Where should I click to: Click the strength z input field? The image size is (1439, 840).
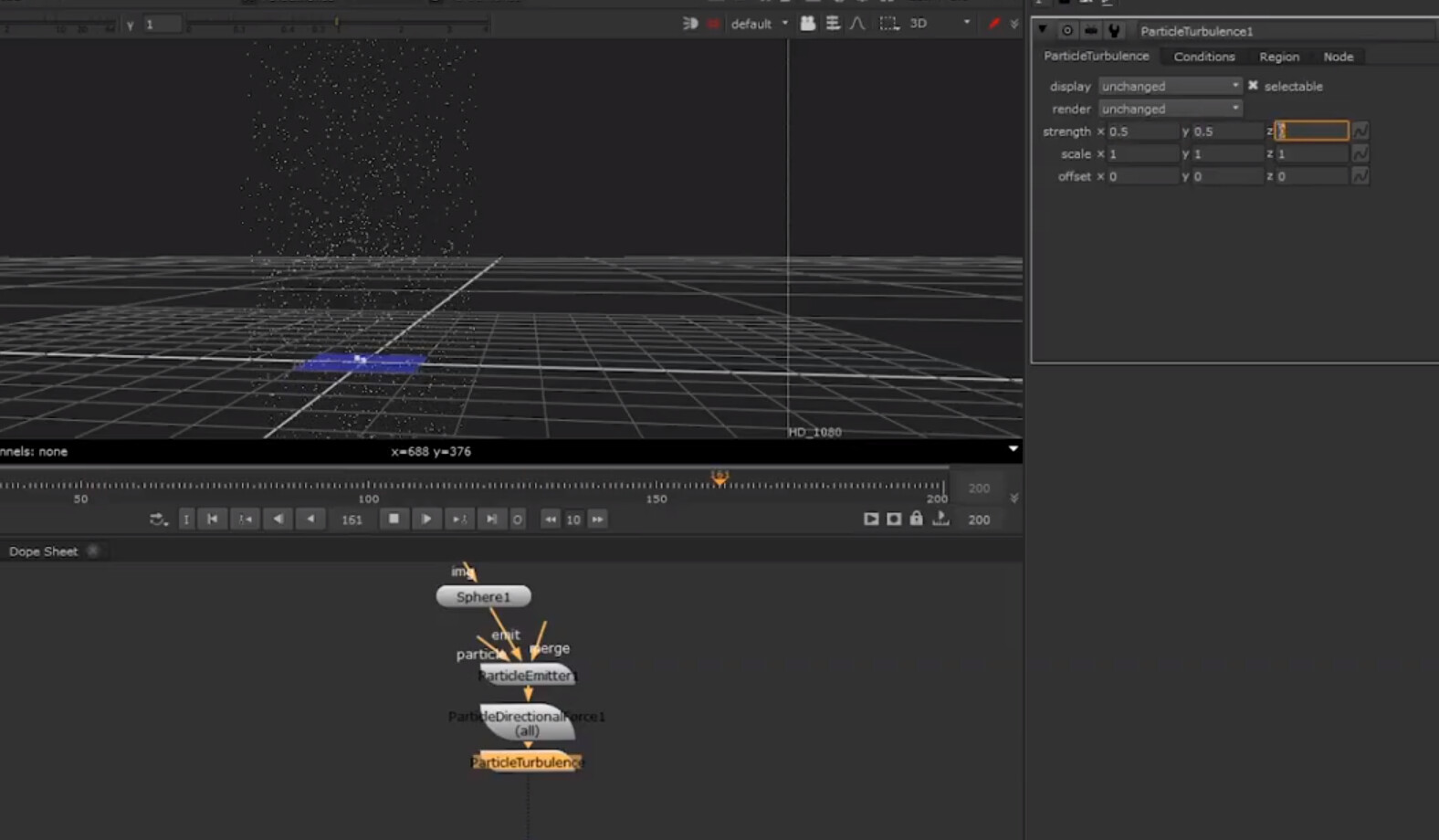tap(1311, 131)
